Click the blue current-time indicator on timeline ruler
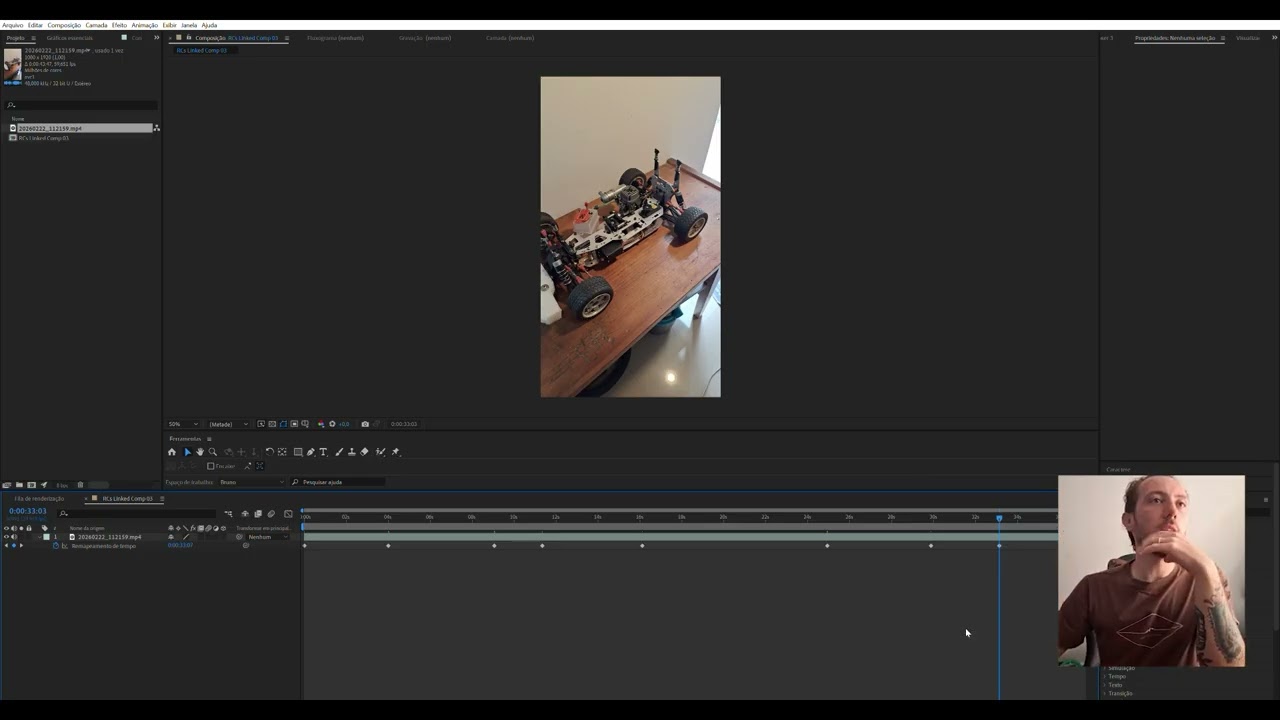The image size is (1280, 720). pyautogui.click(x=999, y=518)
